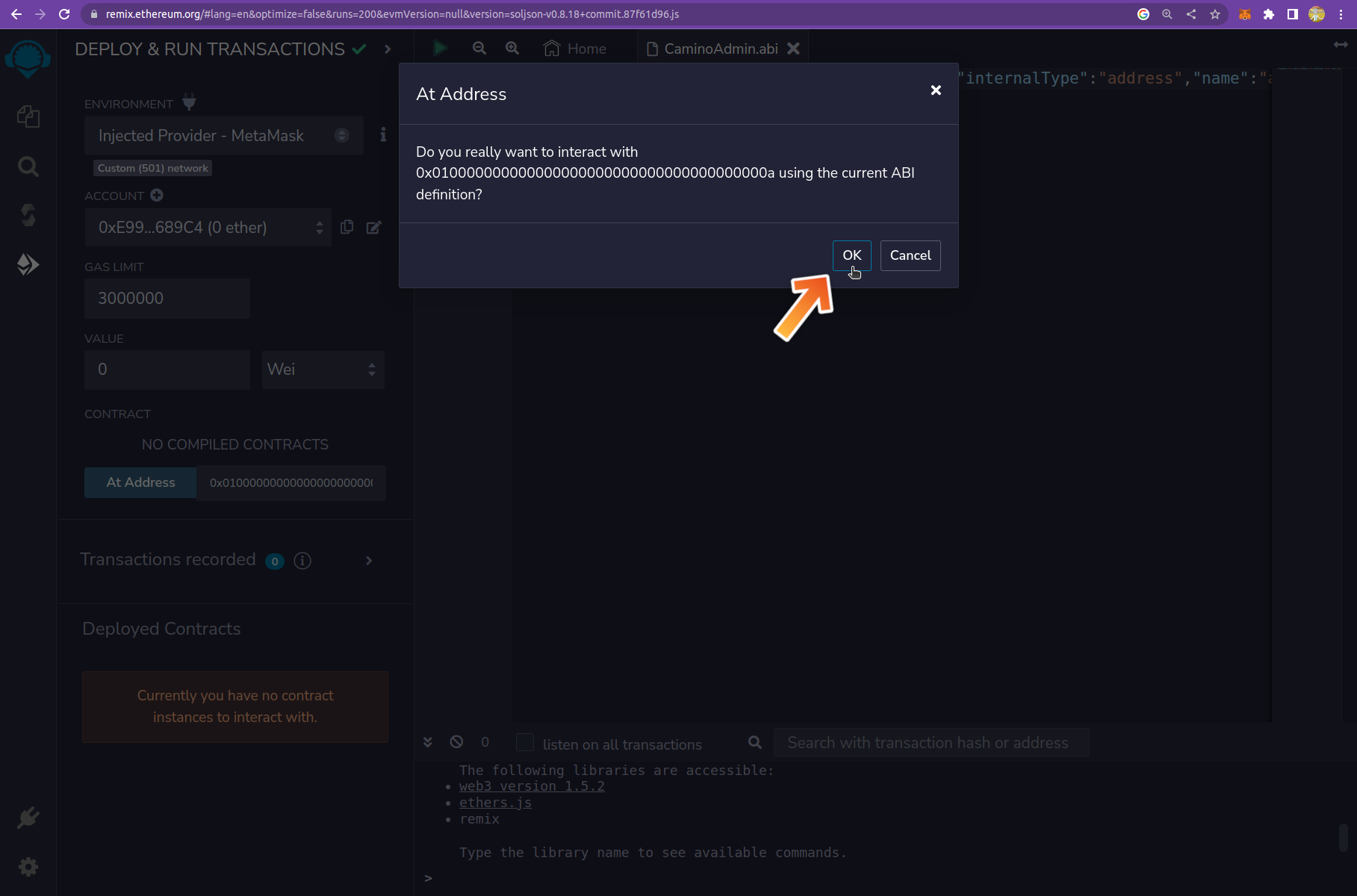Click OK to confirm At Address

[x=851, y=255]
